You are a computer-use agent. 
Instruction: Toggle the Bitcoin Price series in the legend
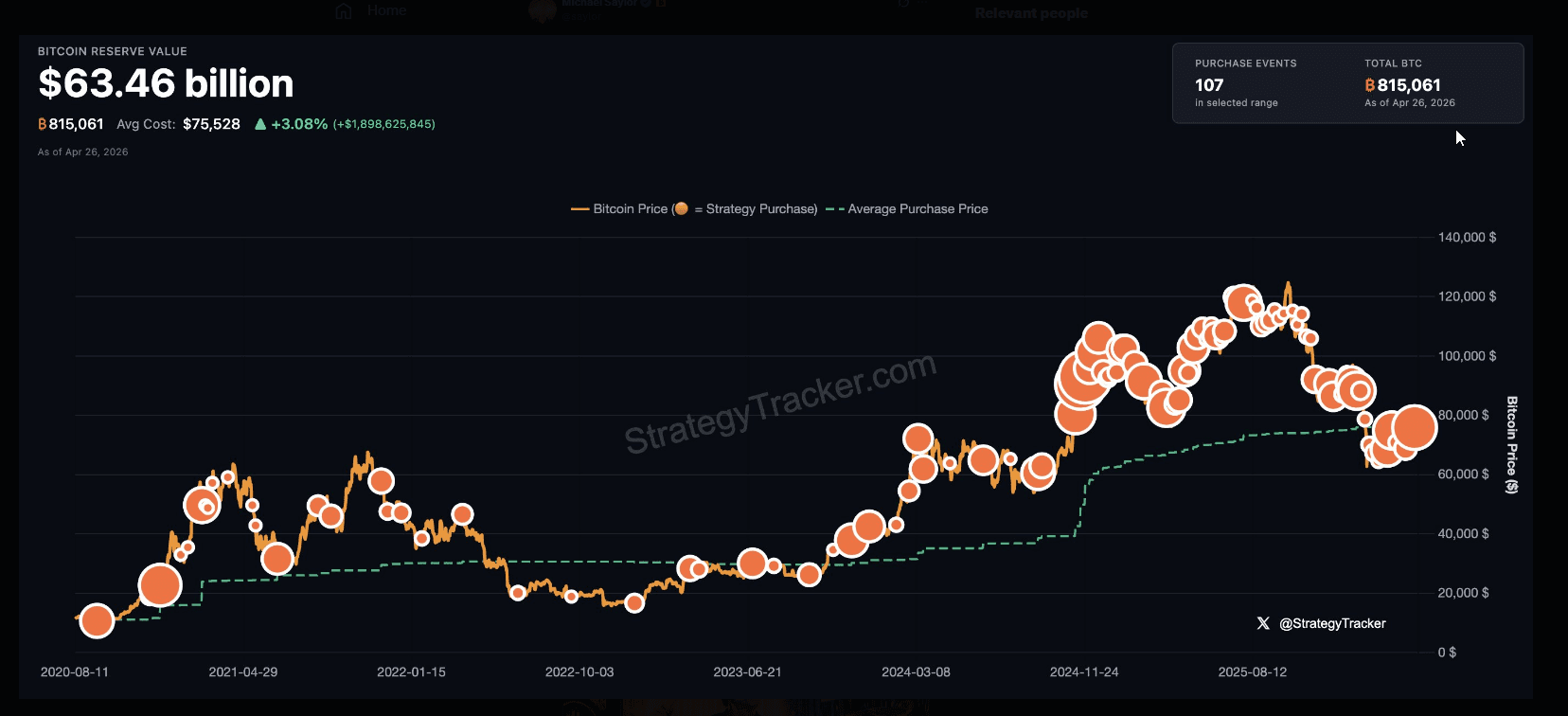(x=631, y=208)
